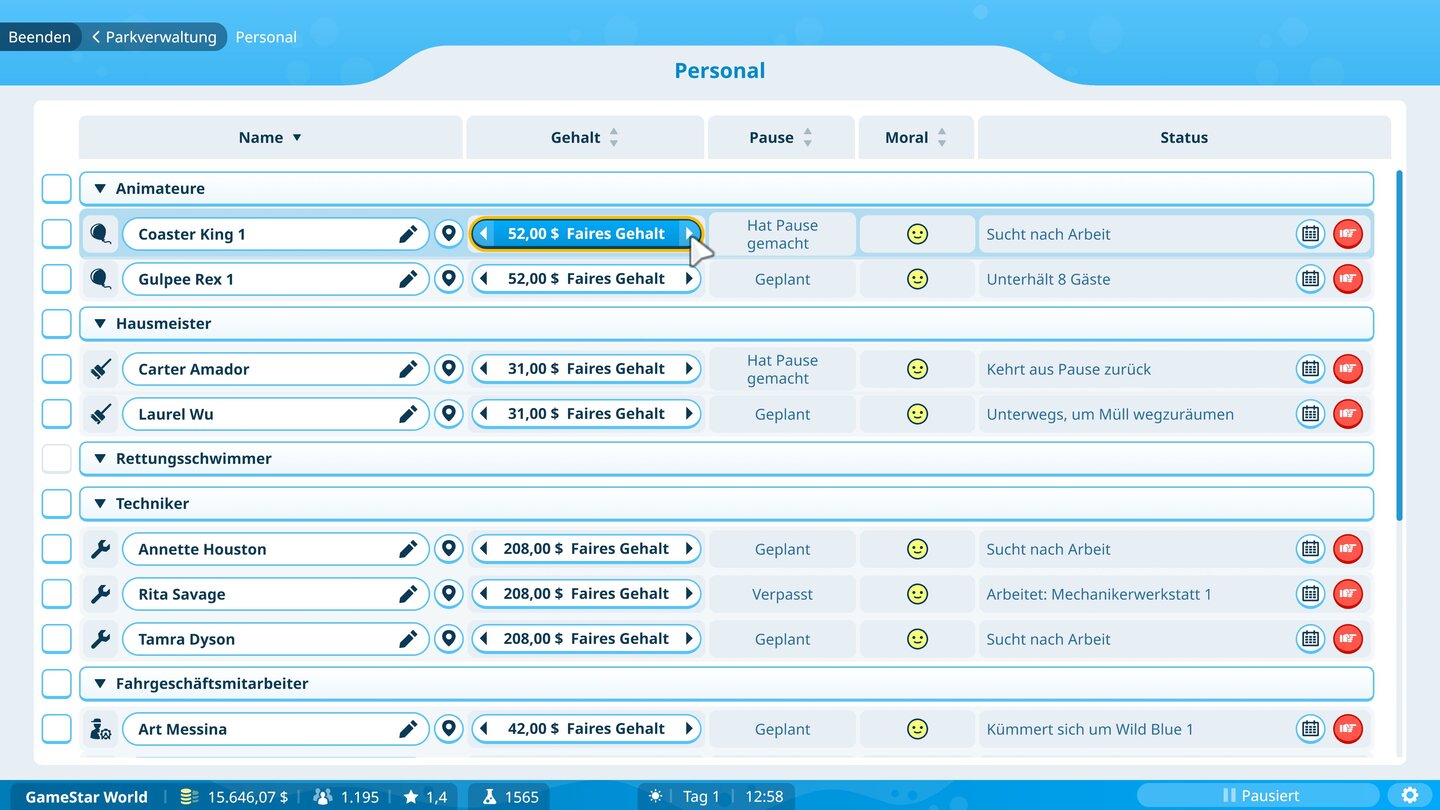Show Rita Savage location pin
The image size is (1440, 810).
449,594
